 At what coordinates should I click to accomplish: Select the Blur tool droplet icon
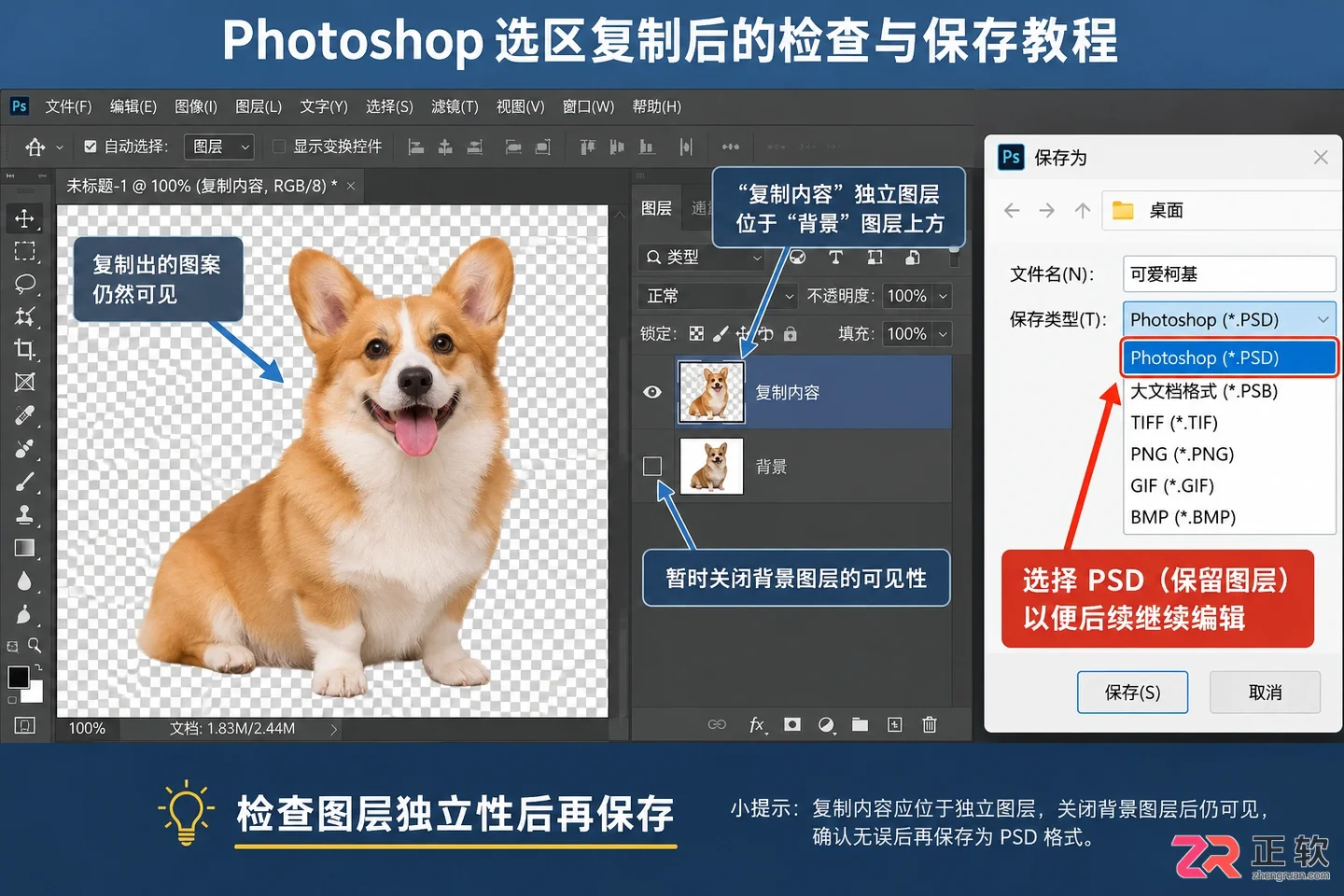click(24, 581)
